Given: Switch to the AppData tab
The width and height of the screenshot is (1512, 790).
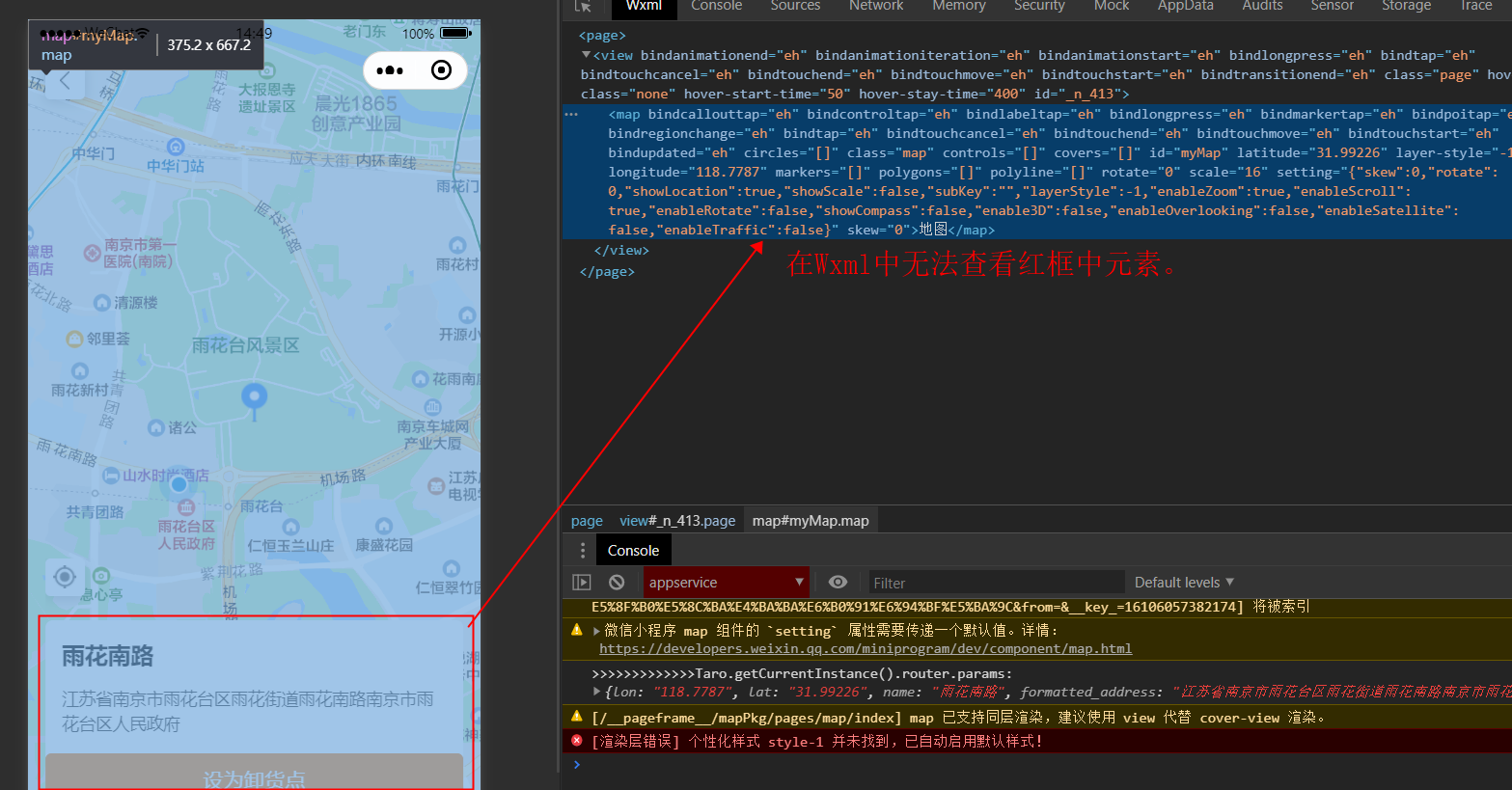Looking at the screenshot, I should [1185, 6].
